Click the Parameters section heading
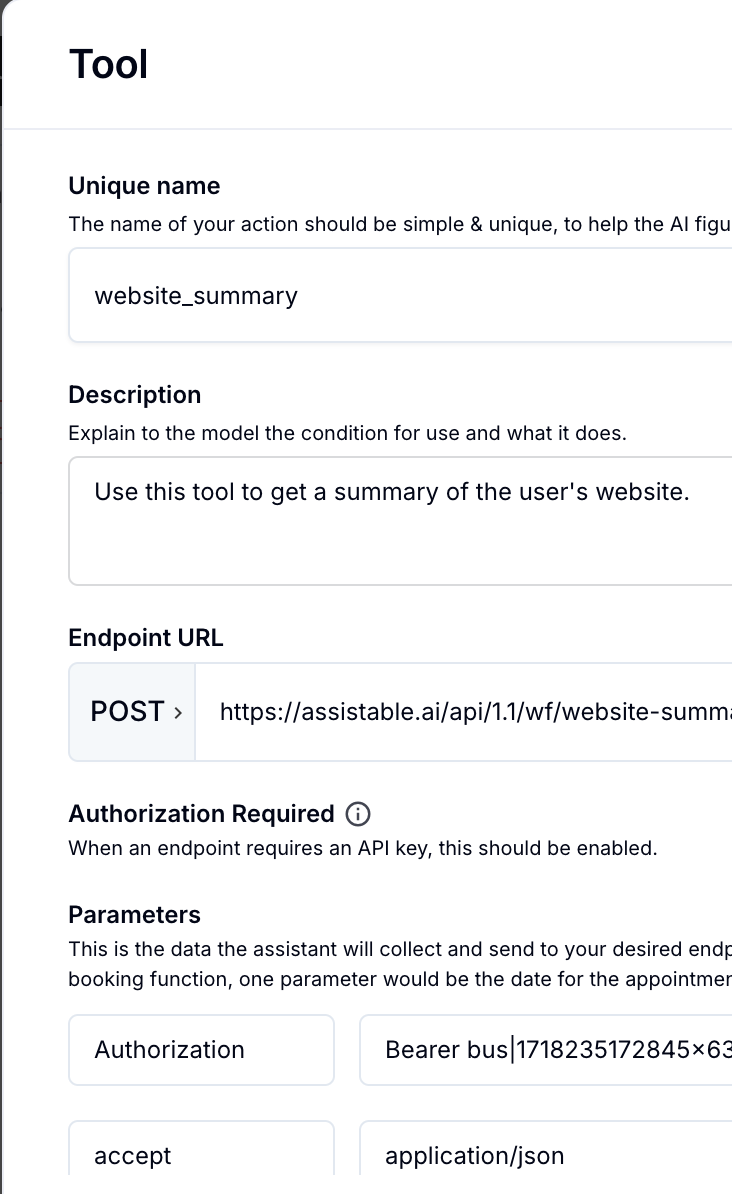Viewport: 732px width, 1194px height. tap(134, 914)
